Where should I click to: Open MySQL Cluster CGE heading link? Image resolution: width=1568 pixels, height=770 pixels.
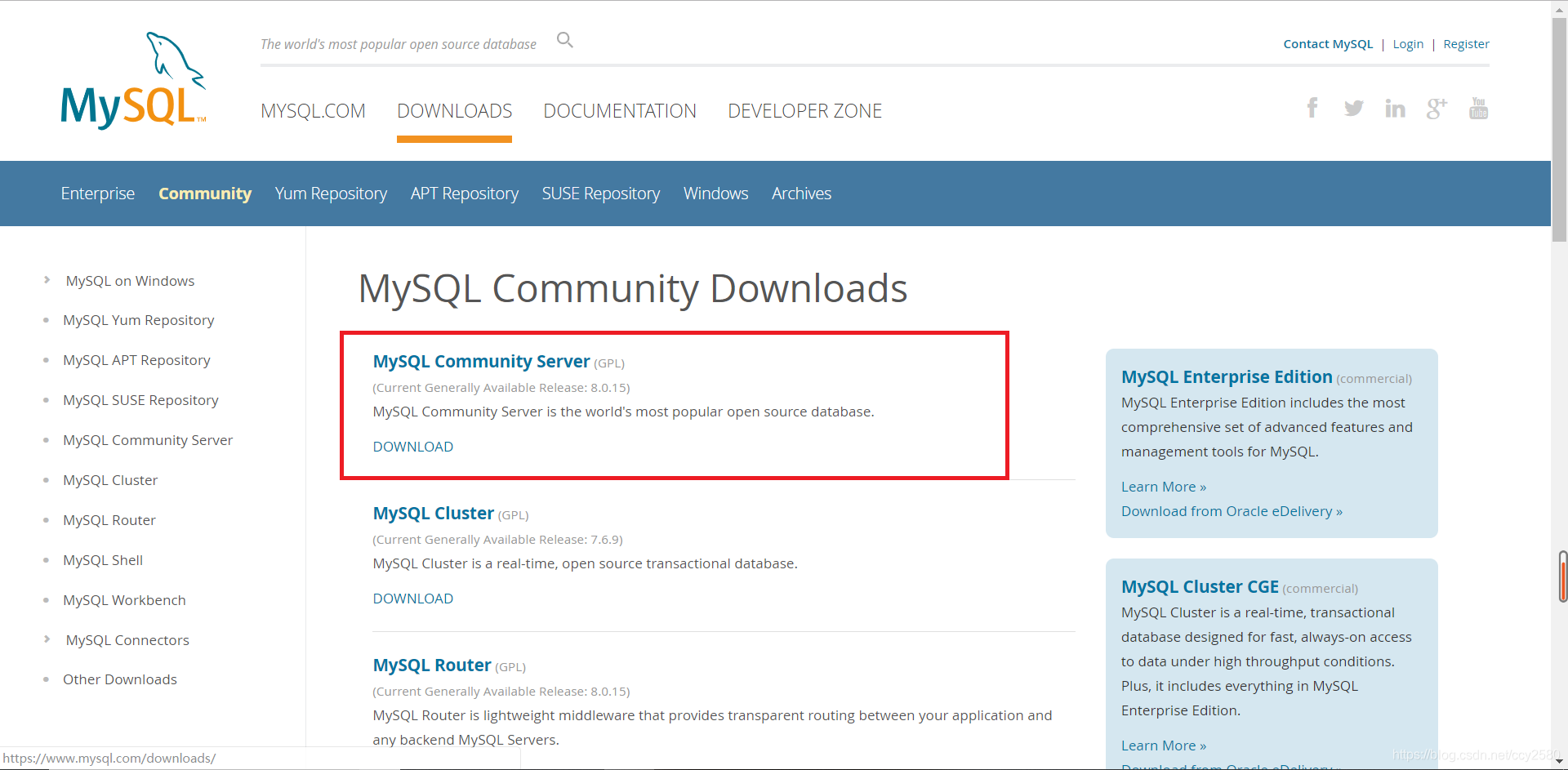[x=1200, y=587]
